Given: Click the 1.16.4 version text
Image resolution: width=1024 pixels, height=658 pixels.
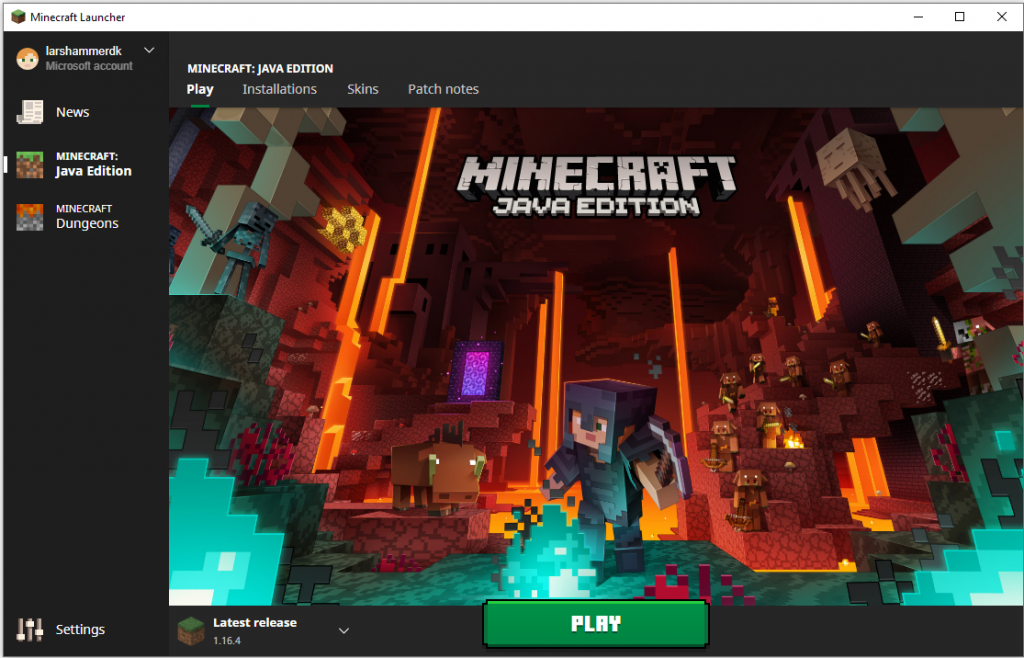Looking at the screenshot, I should click(227, 640).
